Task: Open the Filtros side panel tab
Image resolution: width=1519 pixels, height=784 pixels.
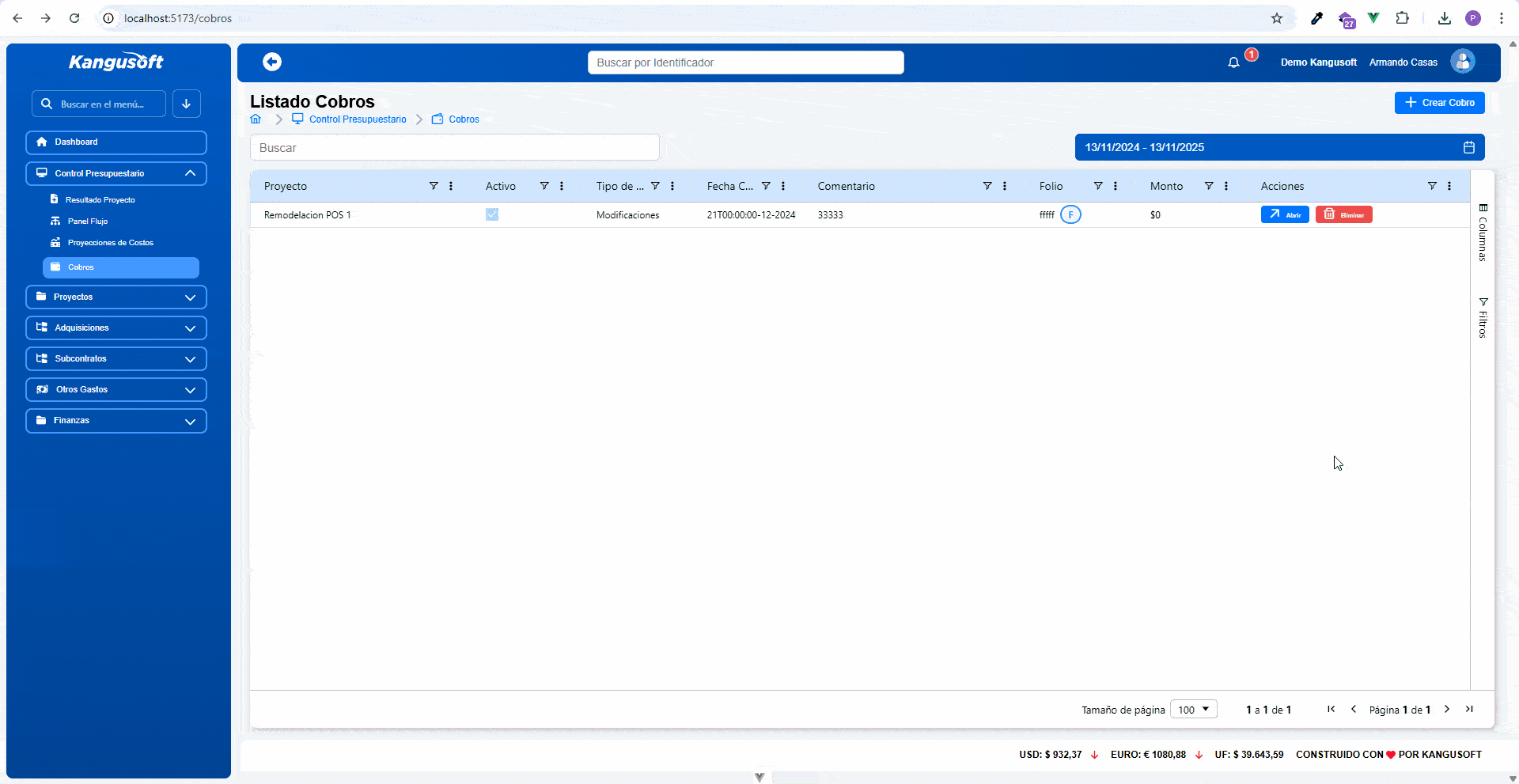Action: 1483,318
